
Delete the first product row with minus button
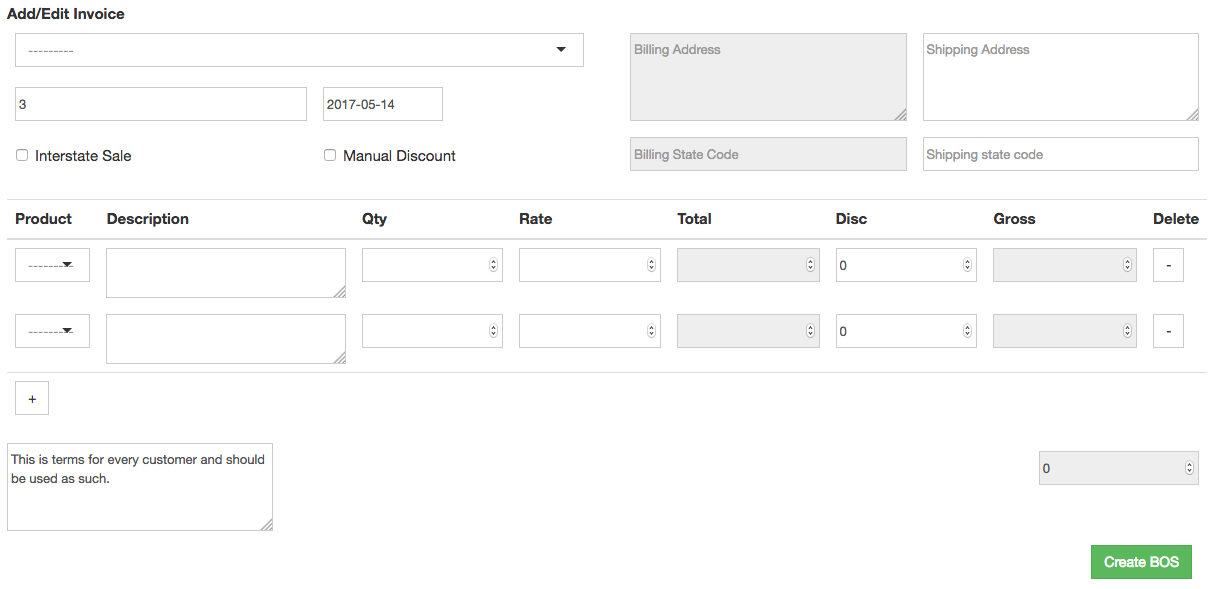click(x=1168, y=265)
